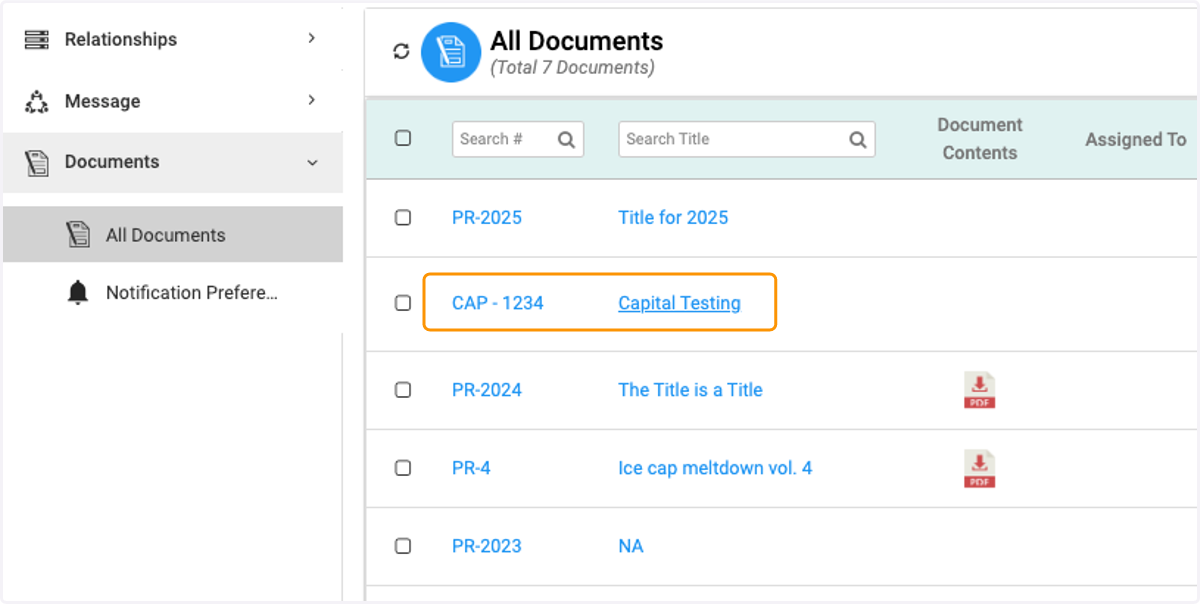1200x604 pixels.
Task: Click the Assigned To column header
Action: click(x=1136, y=140)
